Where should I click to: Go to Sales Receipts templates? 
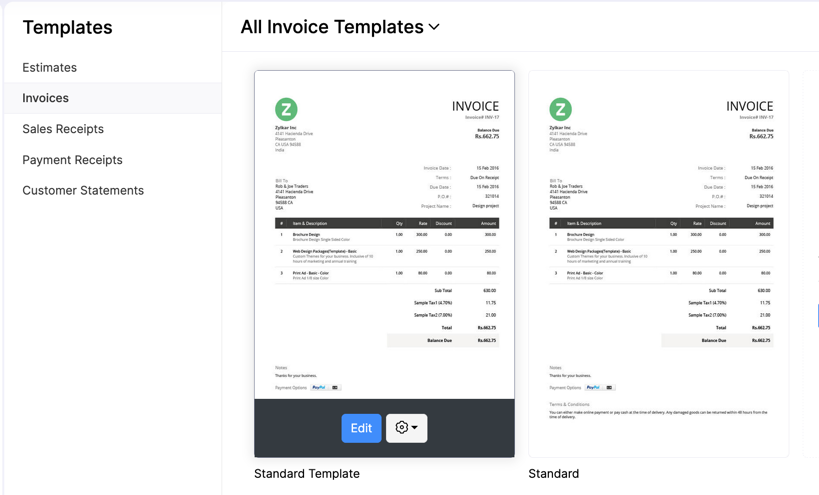coord(63,129)
